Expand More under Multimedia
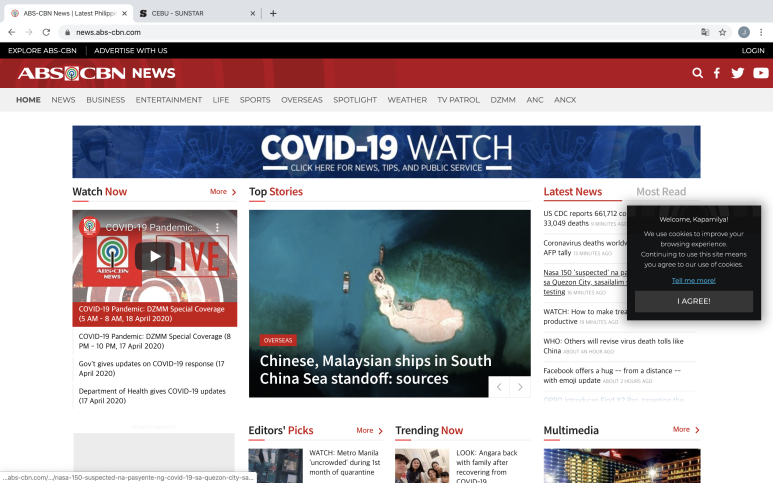 pos(686,429)
